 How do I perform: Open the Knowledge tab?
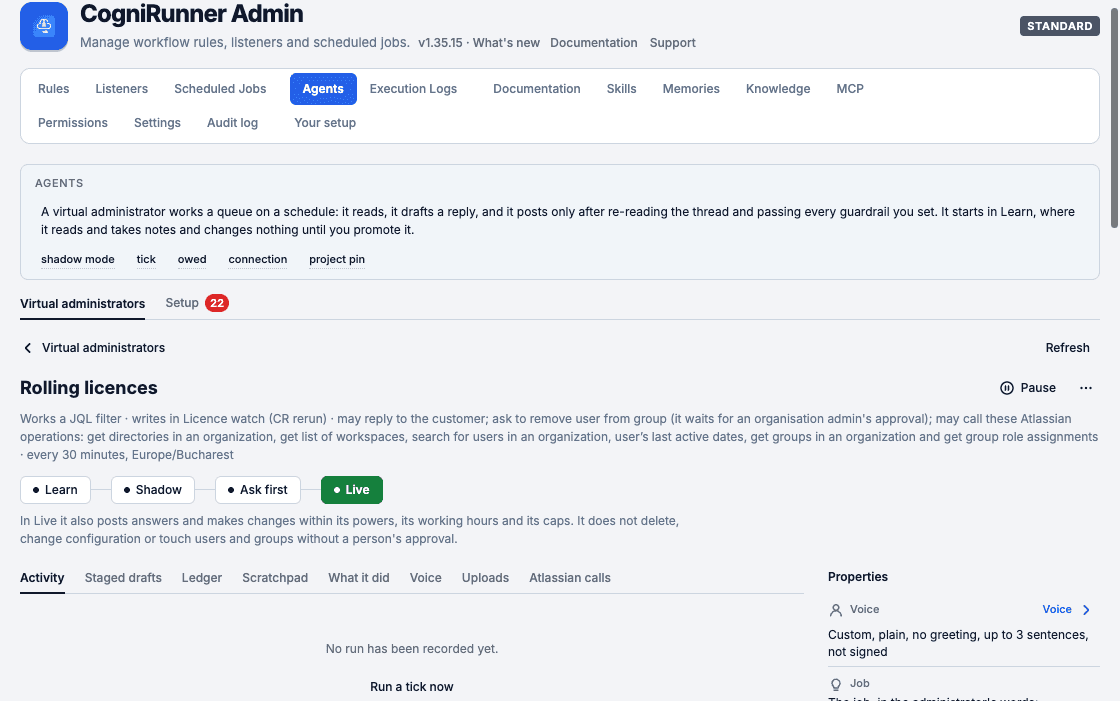point(778,89)
